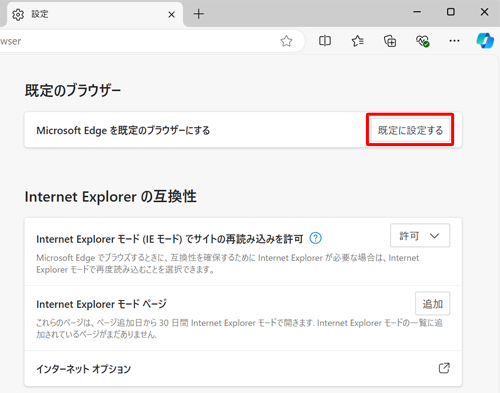
Task: Open the Collections icon
Action: (390, 41)
